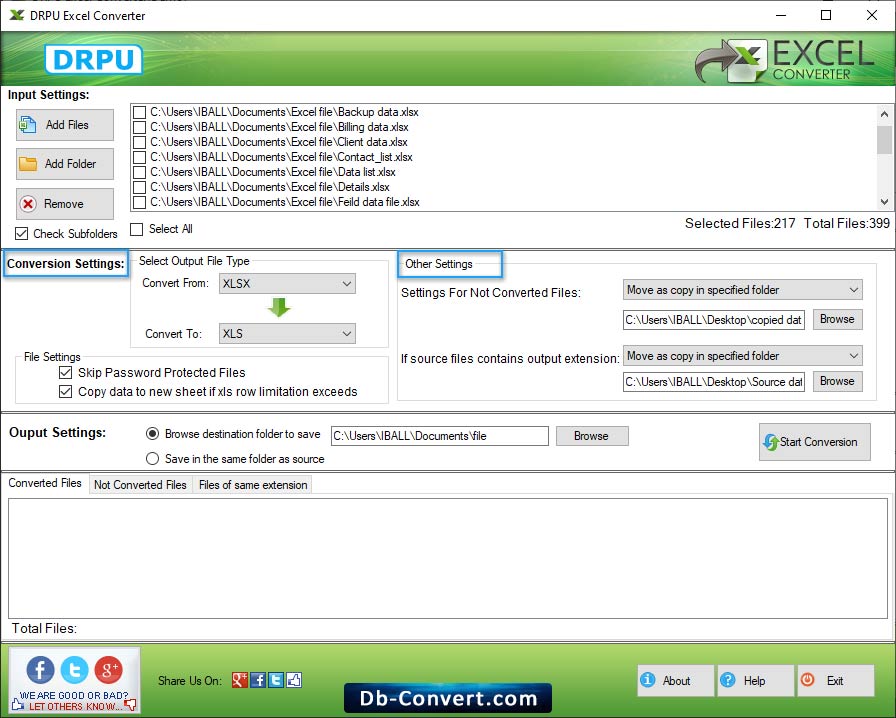Open source files output extension dropdown
The height and width of the screenshot is (718, 896).
(742, 356)
